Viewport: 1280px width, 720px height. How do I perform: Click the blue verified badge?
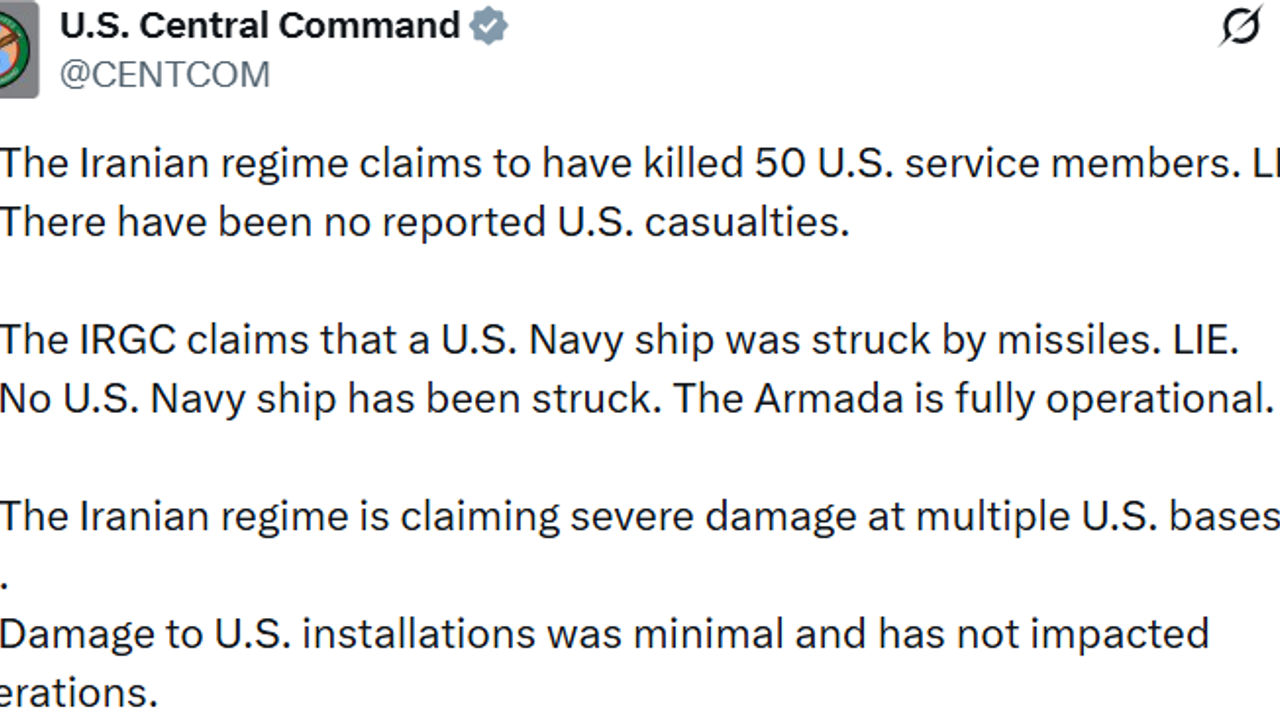tap(489, 26)
